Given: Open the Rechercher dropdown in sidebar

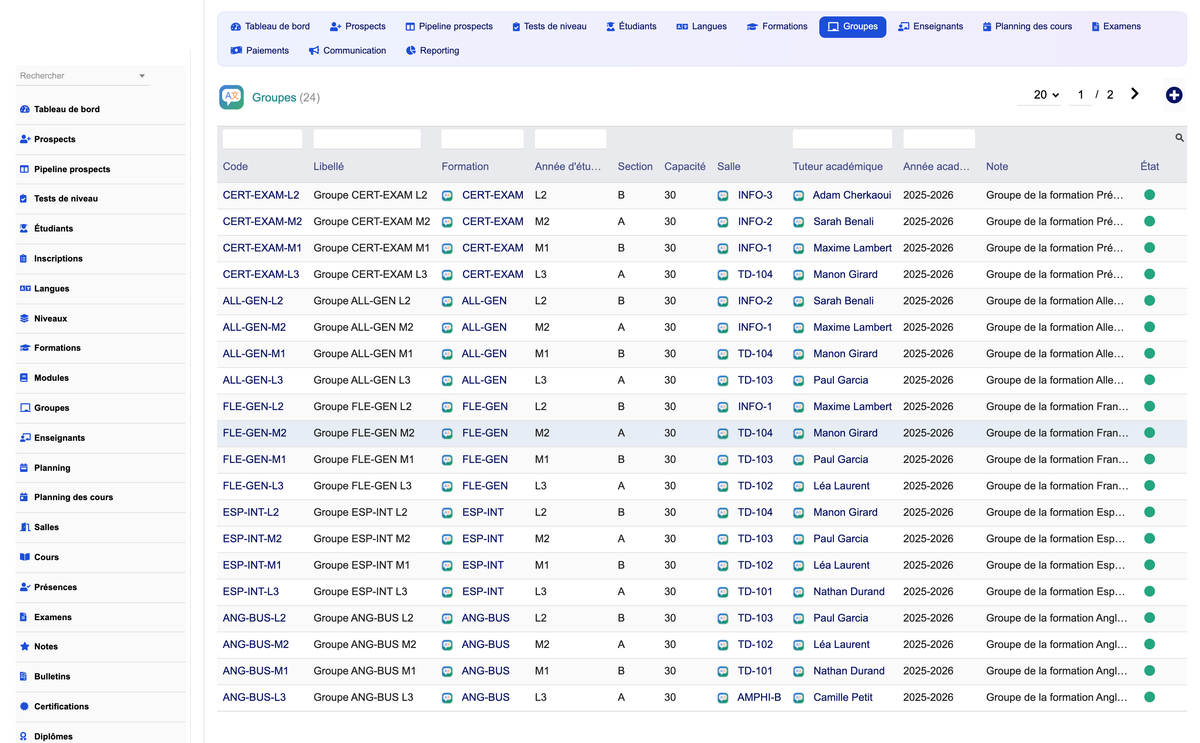Looking at the screenshot, I should pos(83,76).
